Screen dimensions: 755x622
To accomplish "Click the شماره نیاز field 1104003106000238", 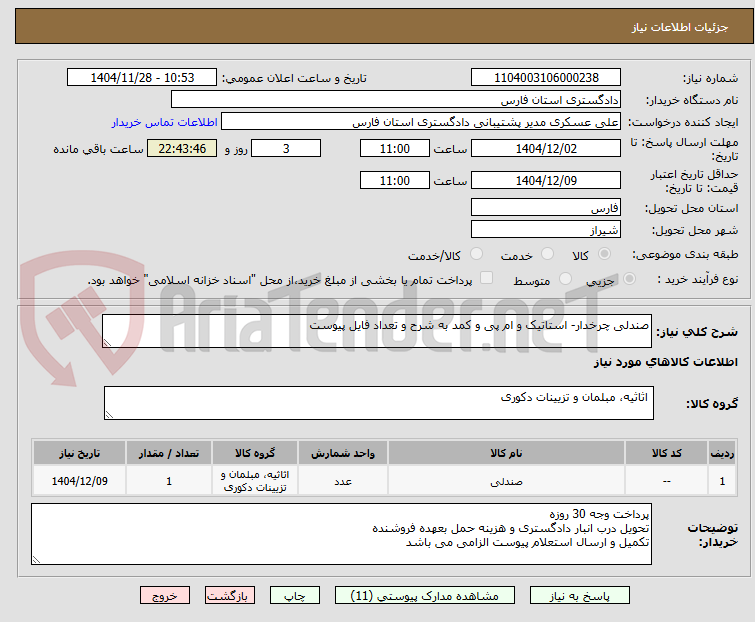I will click(x=546, y=78).
